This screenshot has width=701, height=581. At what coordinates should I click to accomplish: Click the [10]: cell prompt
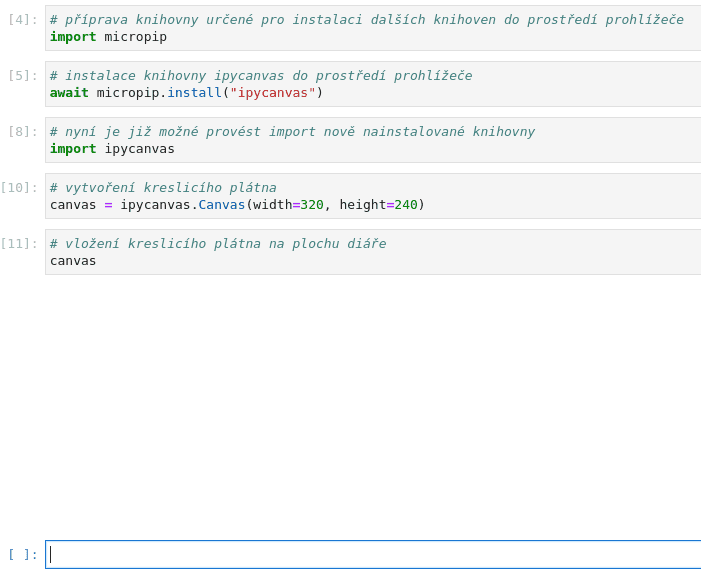pyautogui.click(x=19, y=188)
